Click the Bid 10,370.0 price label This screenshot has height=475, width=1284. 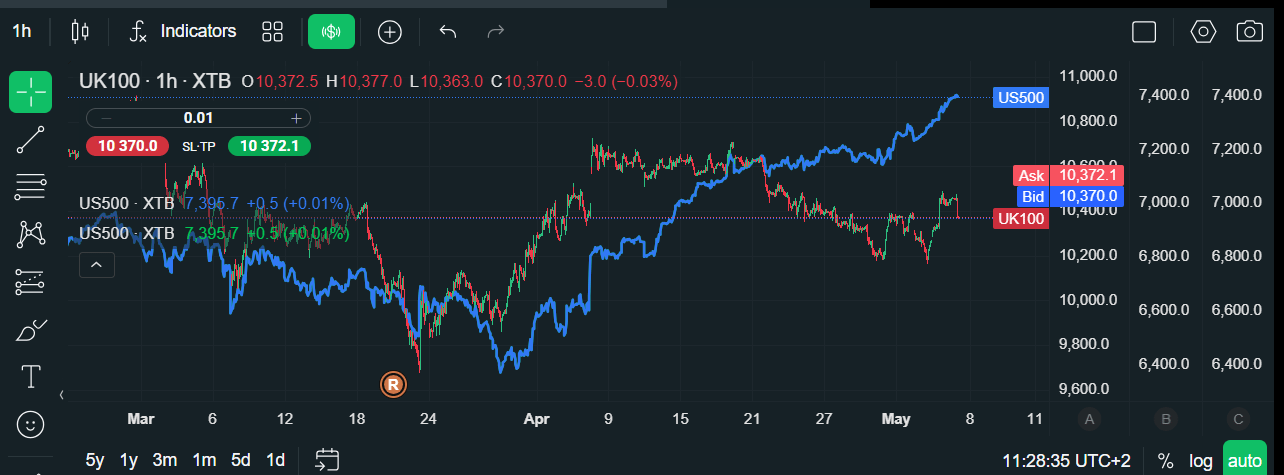pyautogui.click(x=1069, y=196)
